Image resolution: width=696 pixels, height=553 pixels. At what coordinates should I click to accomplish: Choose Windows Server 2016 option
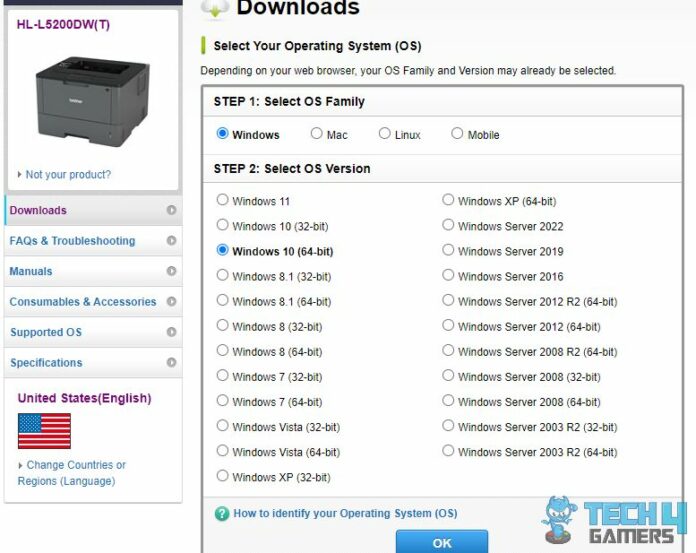tap(448, 275)
